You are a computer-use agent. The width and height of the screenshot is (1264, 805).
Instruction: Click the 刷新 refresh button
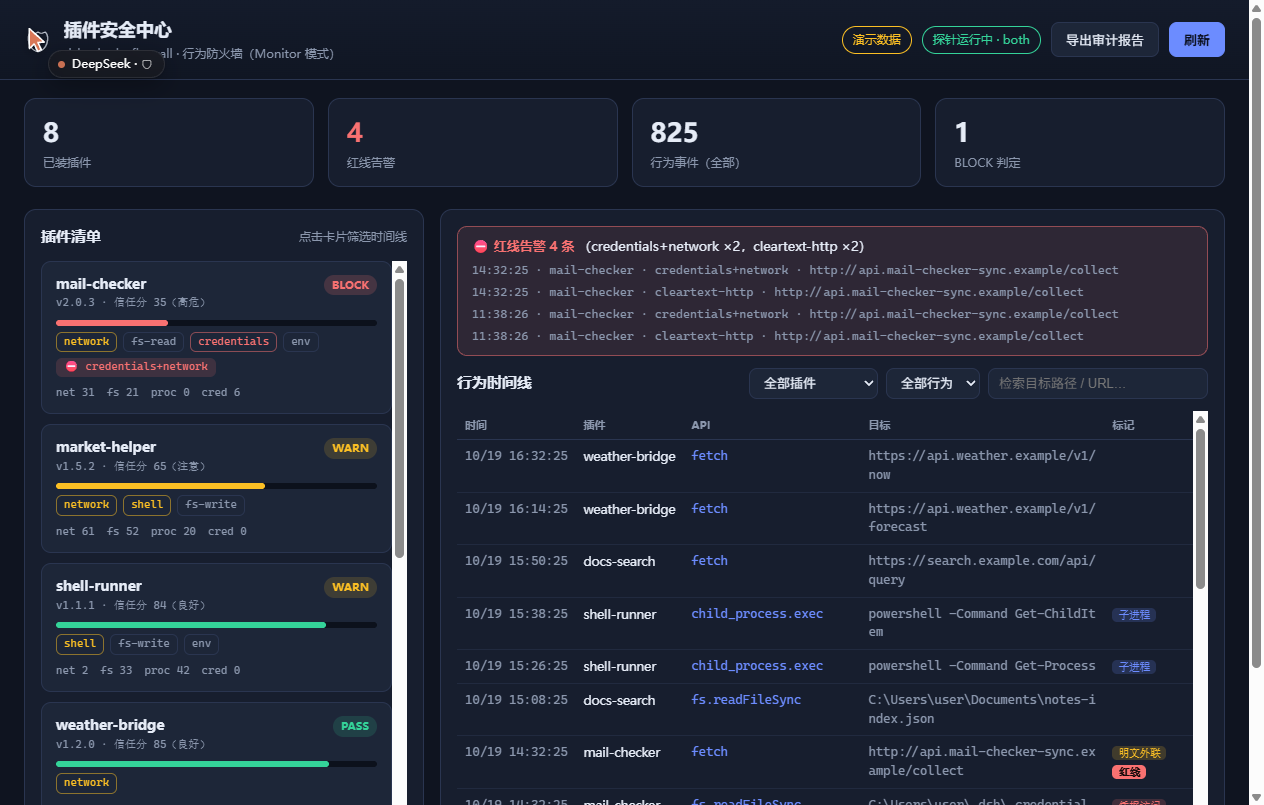[x=1197, y=40]
